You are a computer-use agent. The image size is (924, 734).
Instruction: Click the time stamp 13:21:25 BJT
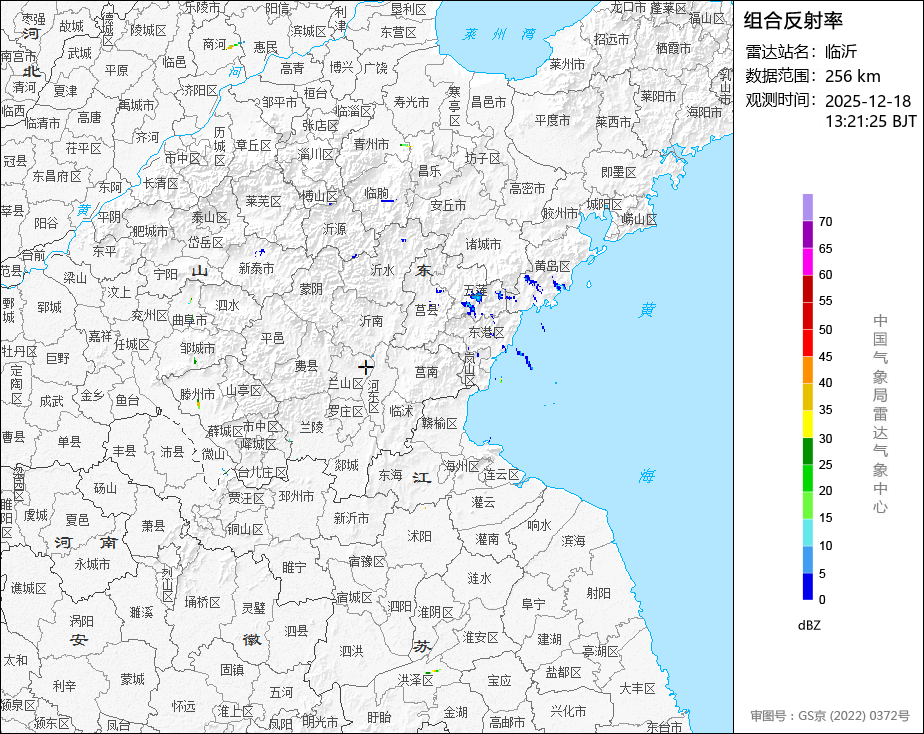point(870,121)
